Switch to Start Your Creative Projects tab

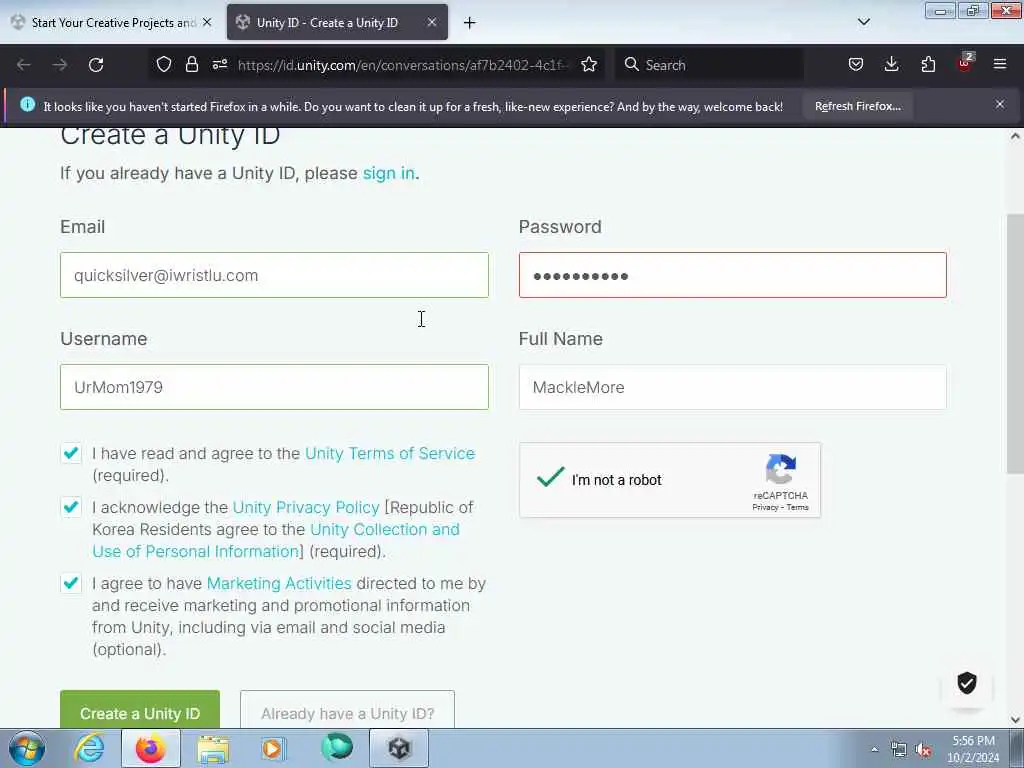pyautogui.click(x=112, y=22)
